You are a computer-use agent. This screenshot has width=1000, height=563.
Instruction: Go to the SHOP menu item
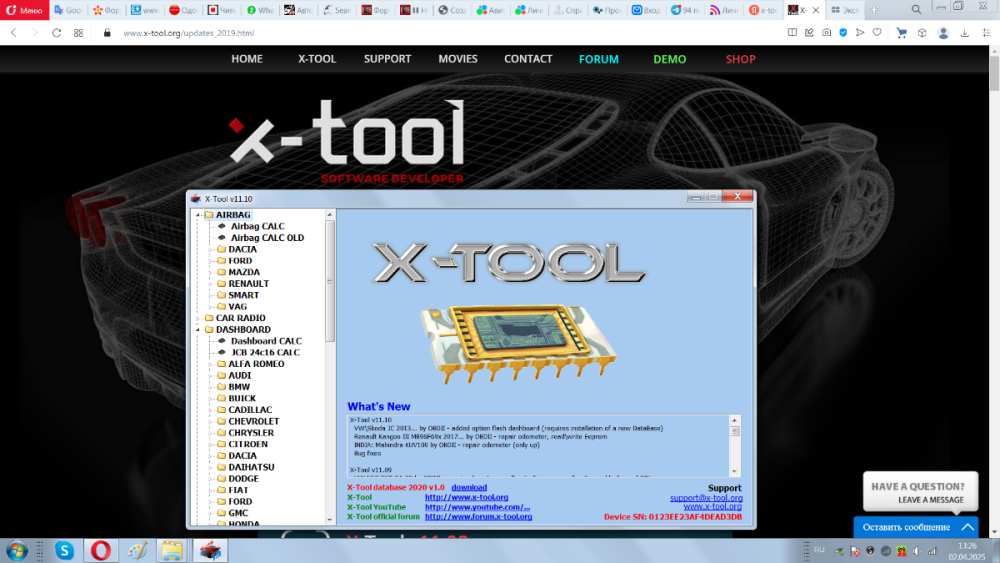[740, 59]
